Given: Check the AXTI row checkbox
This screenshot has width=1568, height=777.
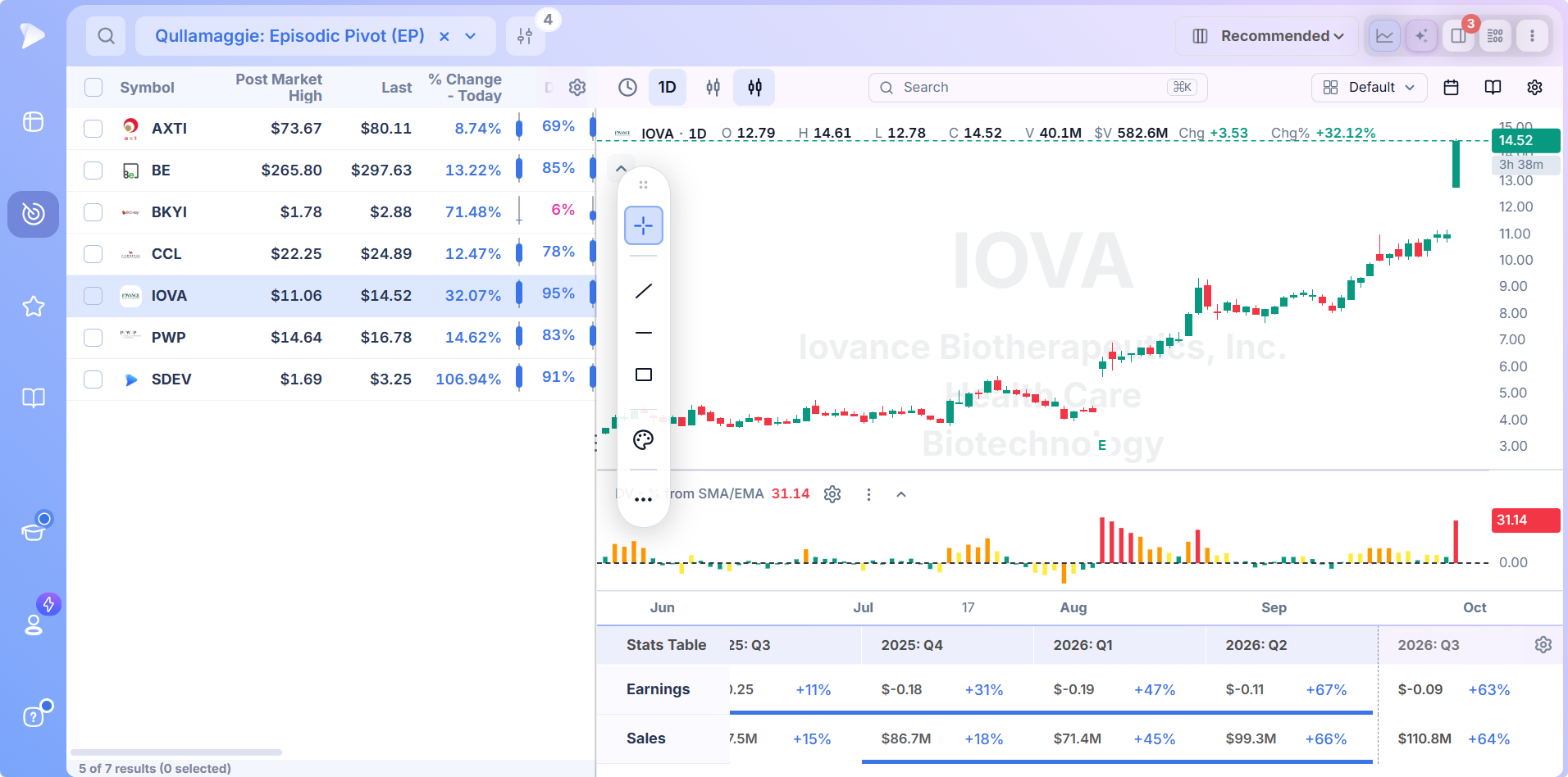Looking at the screenshot, I should pyautogui.click(x=93, y=129).
